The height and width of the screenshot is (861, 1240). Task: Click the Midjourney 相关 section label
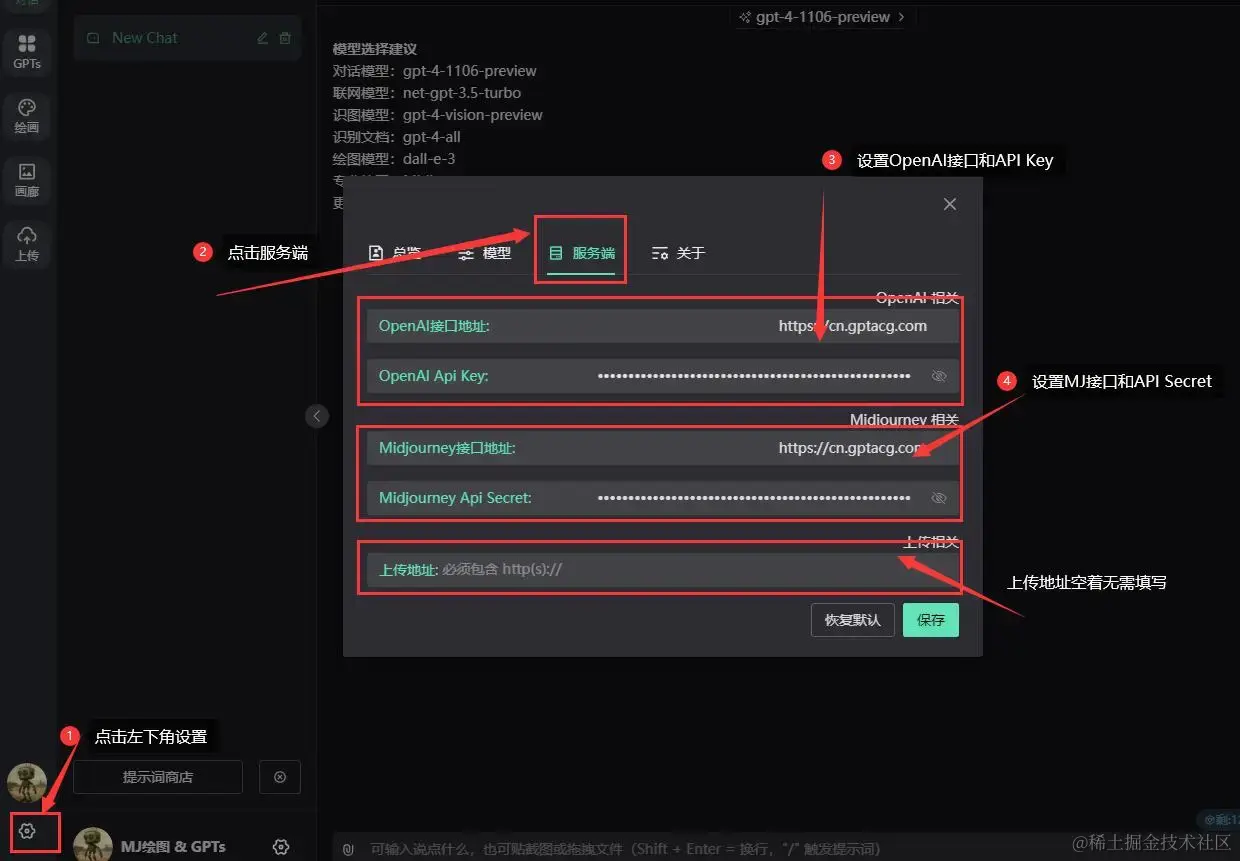tap(904, 420)
